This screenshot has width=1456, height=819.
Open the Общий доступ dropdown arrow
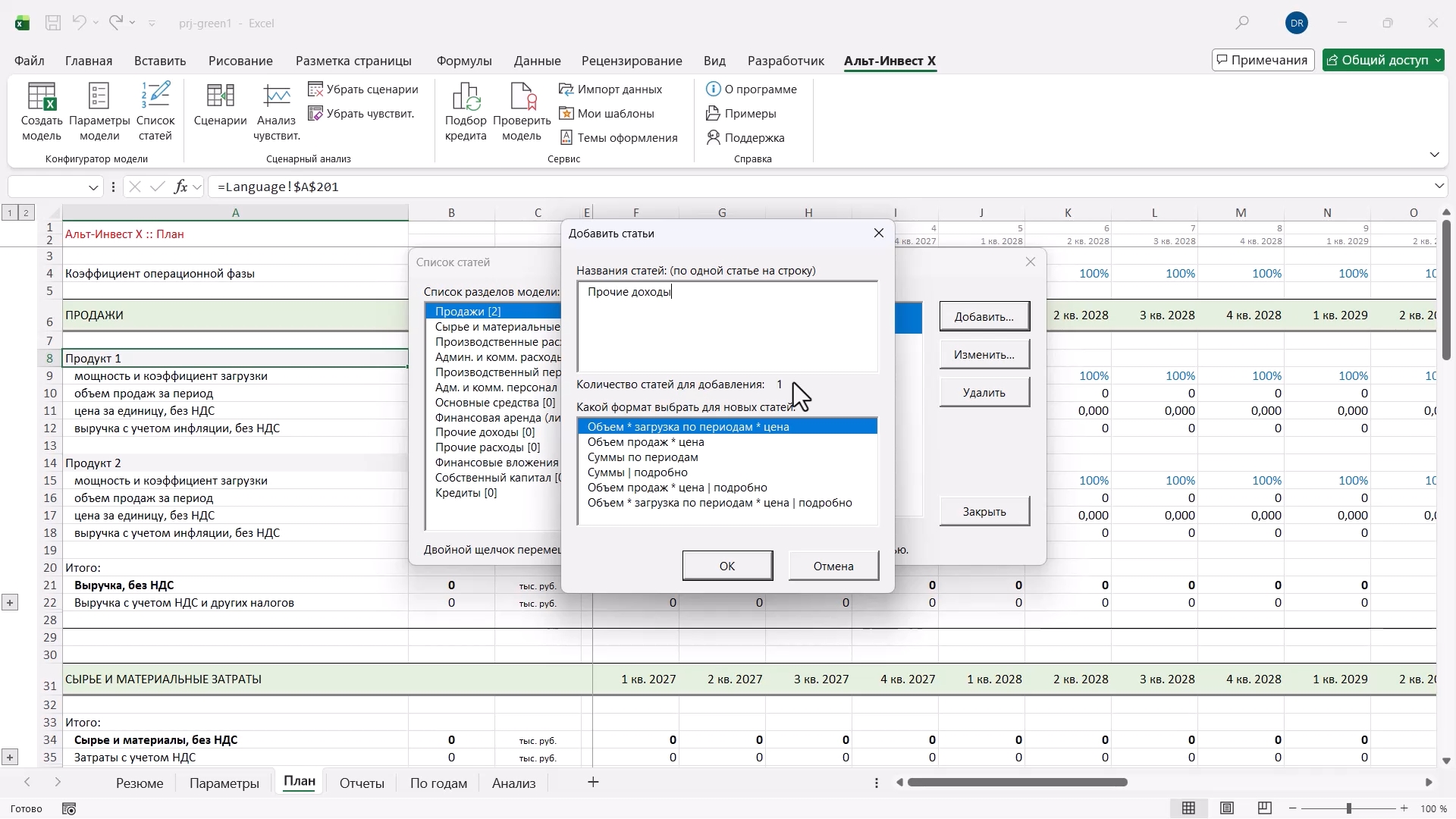[1439, 61]
